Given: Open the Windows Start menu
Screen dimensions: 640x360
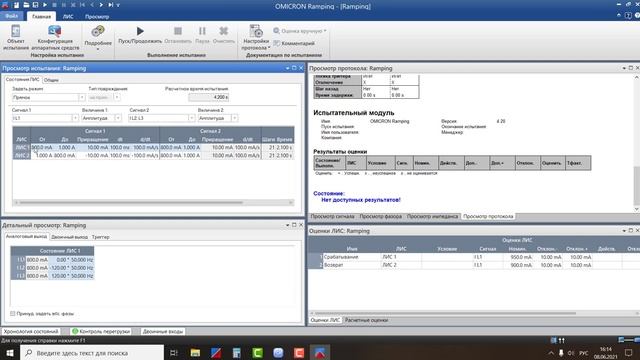Looking at the screenshot, I should point(10,353).
